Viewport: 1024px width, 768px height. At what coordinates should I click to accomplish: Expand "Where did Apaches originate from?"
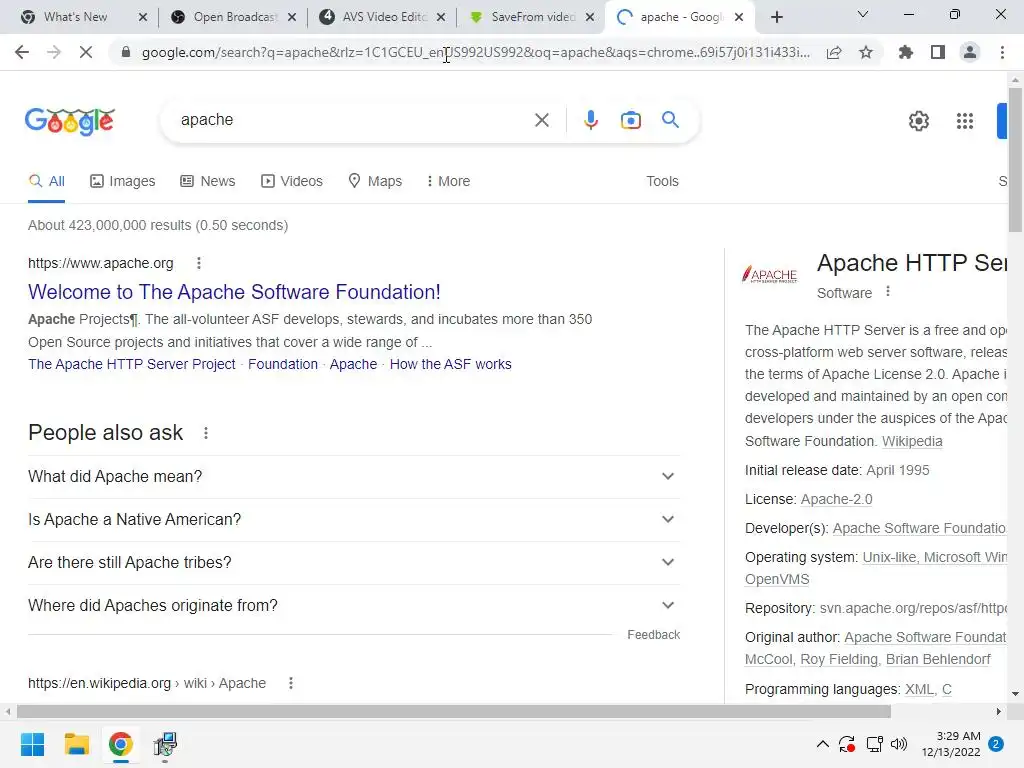point(353,606)
